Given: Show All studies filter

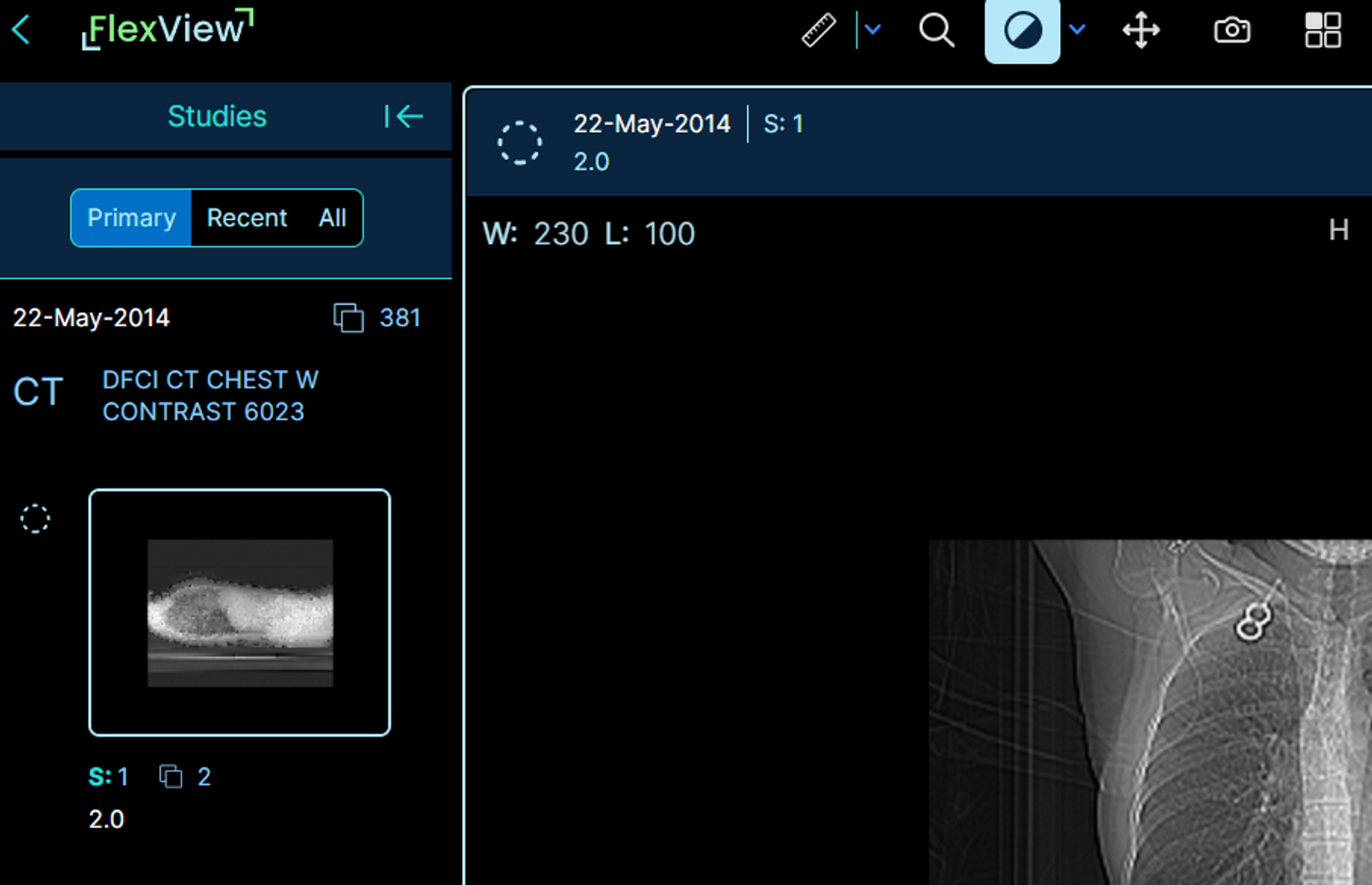Looking at the screenshot, I should pyautogui.click(x=332, y=218).
